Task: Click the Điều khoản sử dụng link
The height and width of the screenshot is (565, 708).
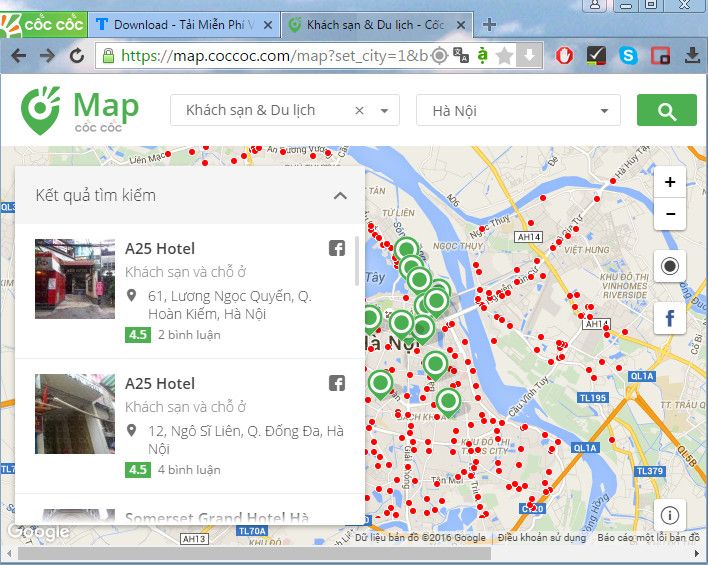Action: pos(541,538)
